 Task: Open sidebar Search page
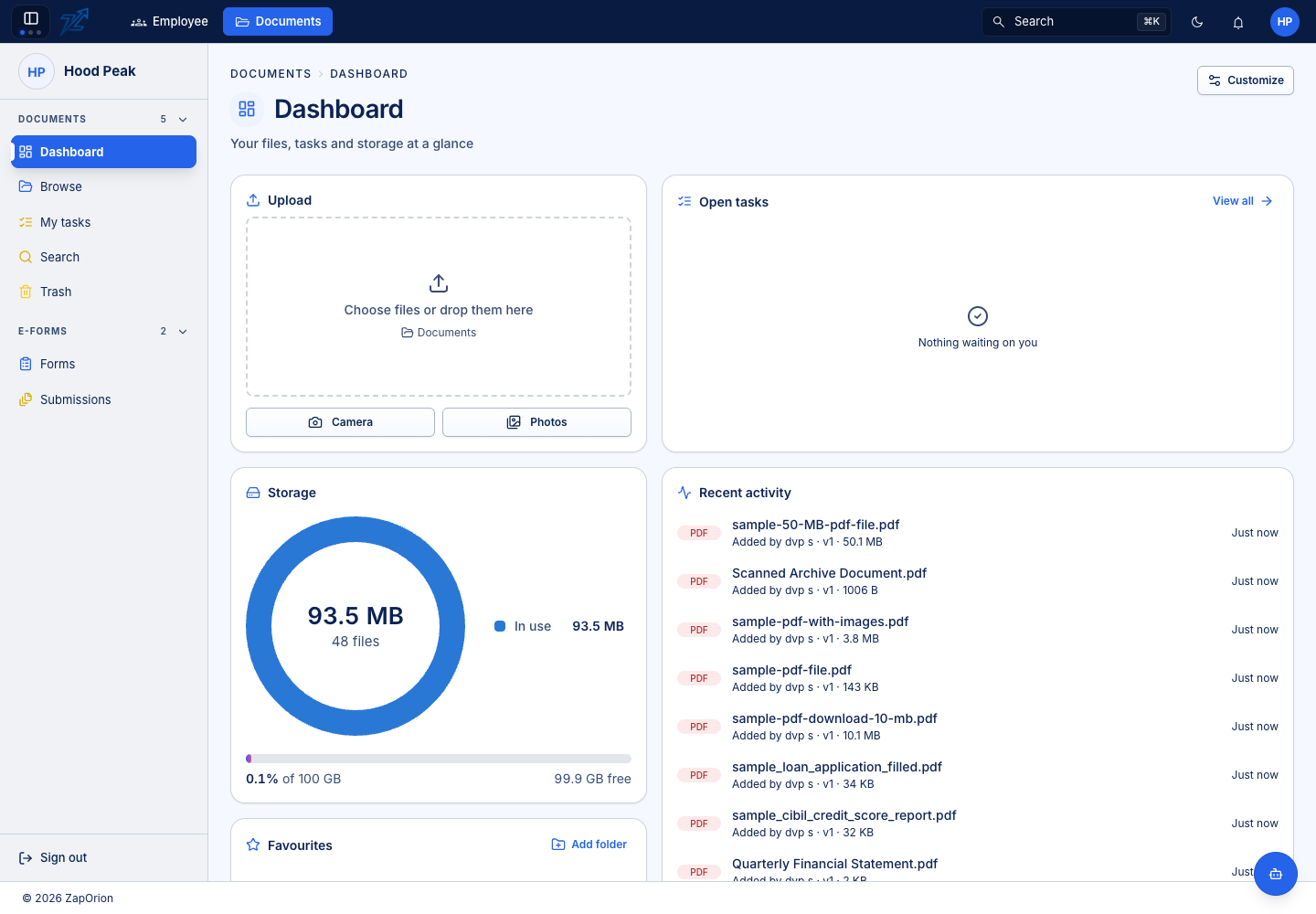(x=104, y=257)
